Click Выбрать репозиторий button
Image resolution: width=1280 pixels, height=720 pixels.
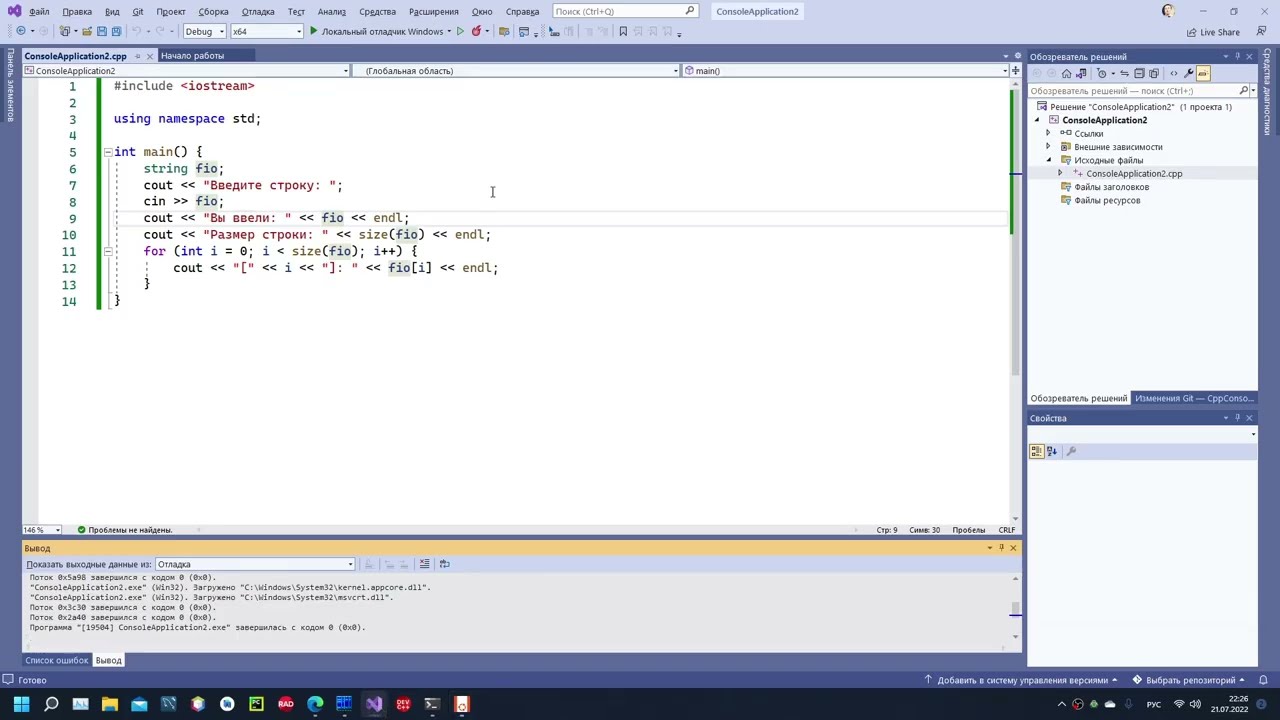coord(1190,680)
